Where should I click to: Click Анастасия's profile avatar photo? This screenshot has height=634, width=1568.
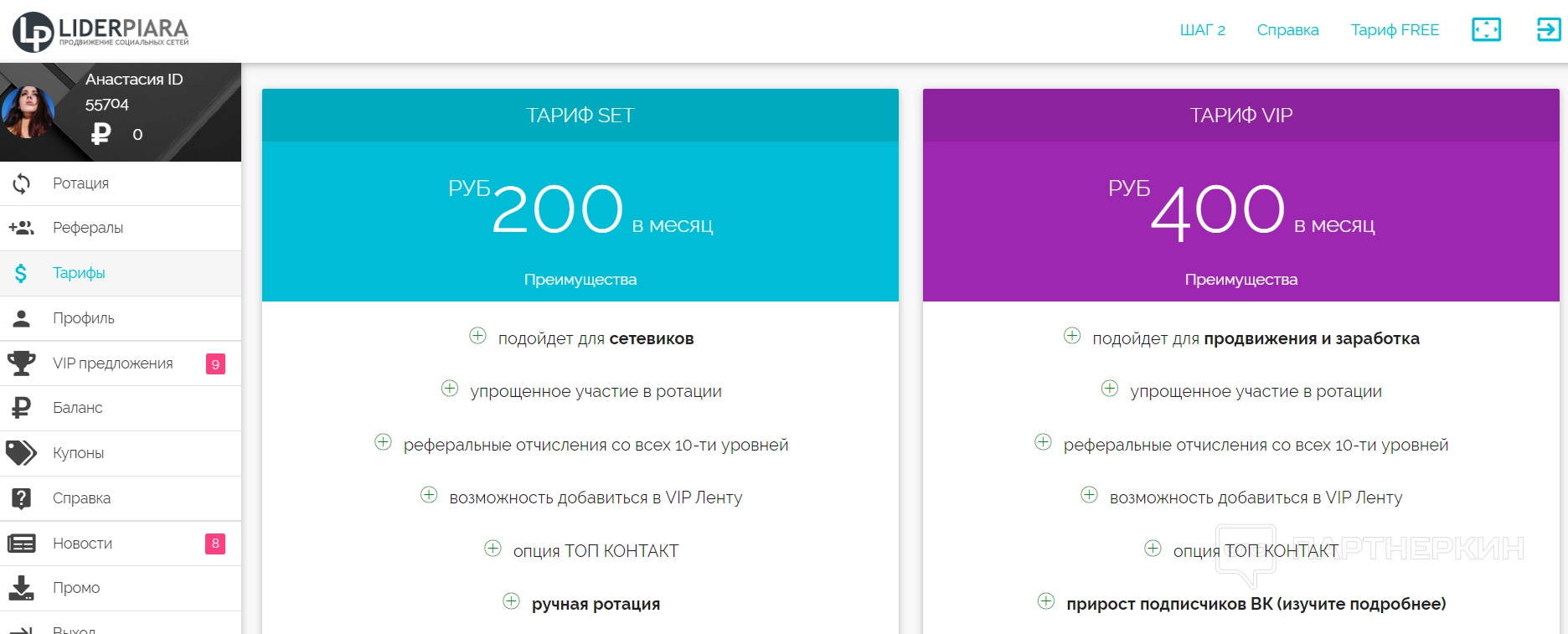tap(28, 111)
